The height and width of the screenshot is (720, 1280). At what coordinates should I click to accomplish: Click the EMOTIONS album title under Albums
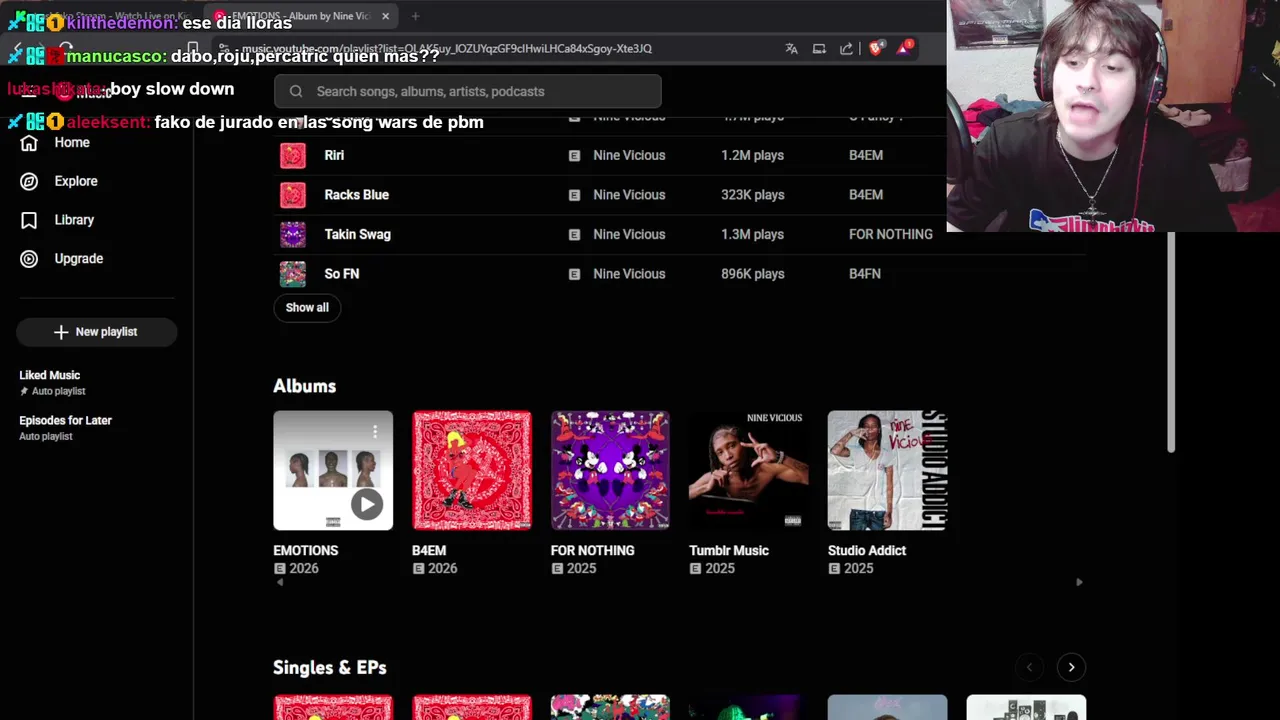tap(305, 551)
